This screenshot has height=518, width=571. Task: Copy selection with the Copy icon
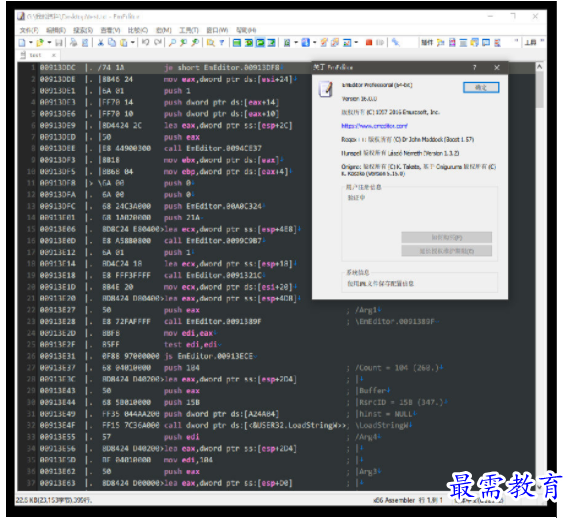point(112,43)
